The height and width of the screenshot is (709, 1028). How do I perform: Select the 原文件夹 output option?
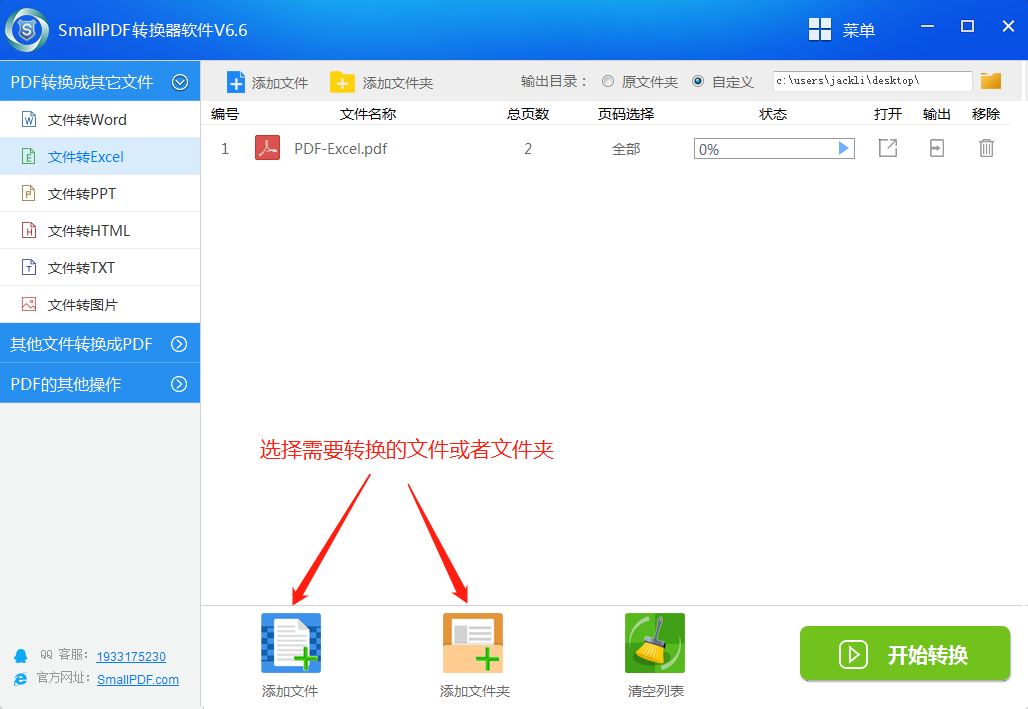point(608,82)
